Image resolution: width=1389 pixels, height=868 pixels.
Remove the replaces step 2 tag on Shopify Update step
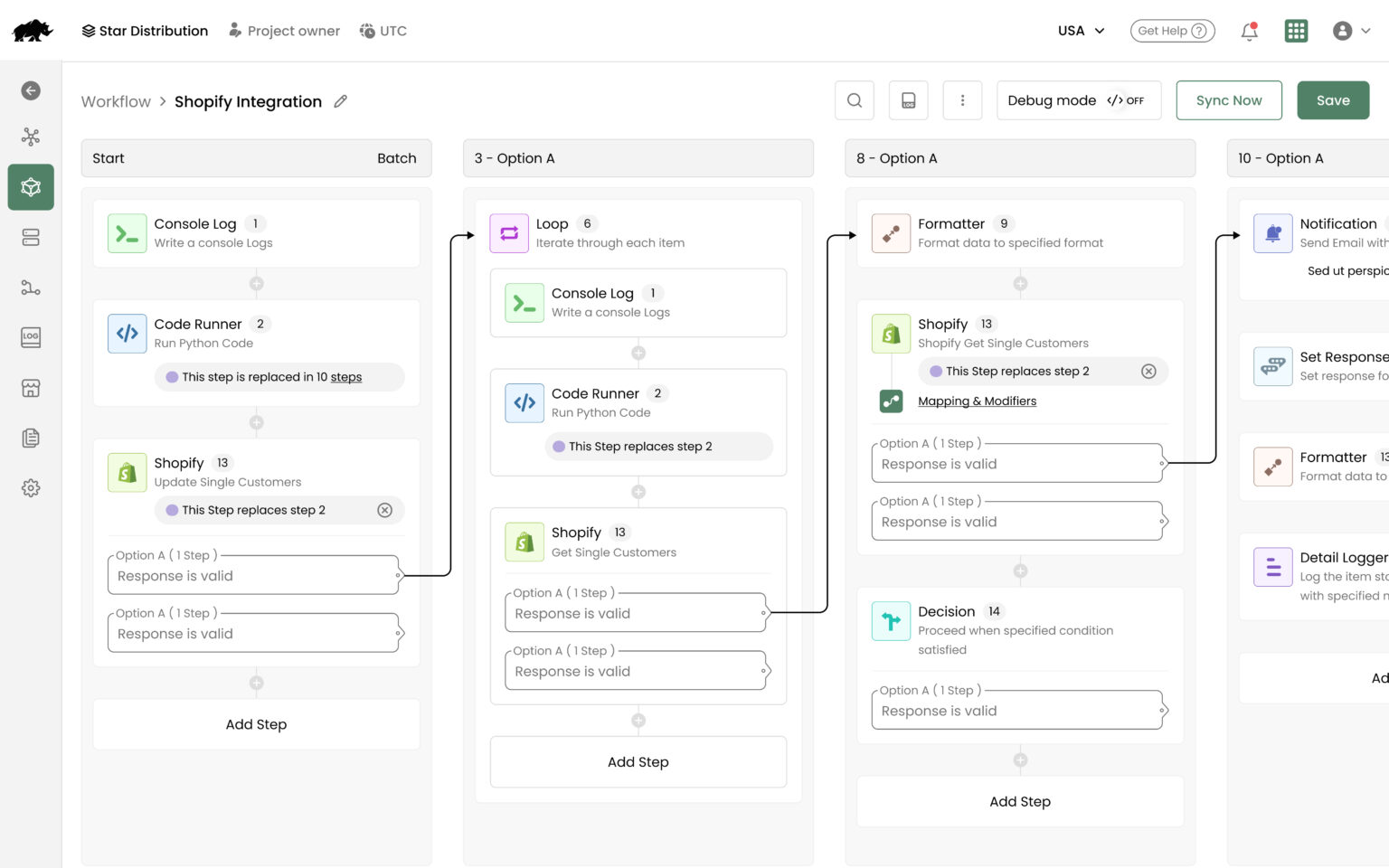(385, 509)
